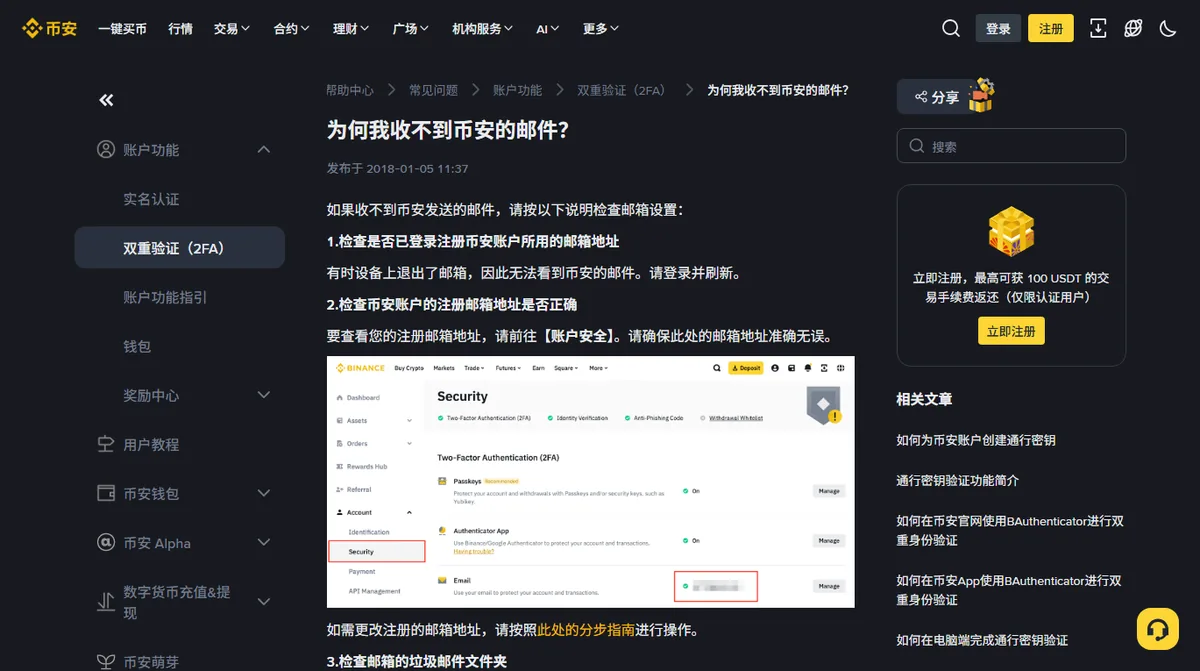
Task: Expand the 奖励中心 chevron
Action: tap(264, 395)
